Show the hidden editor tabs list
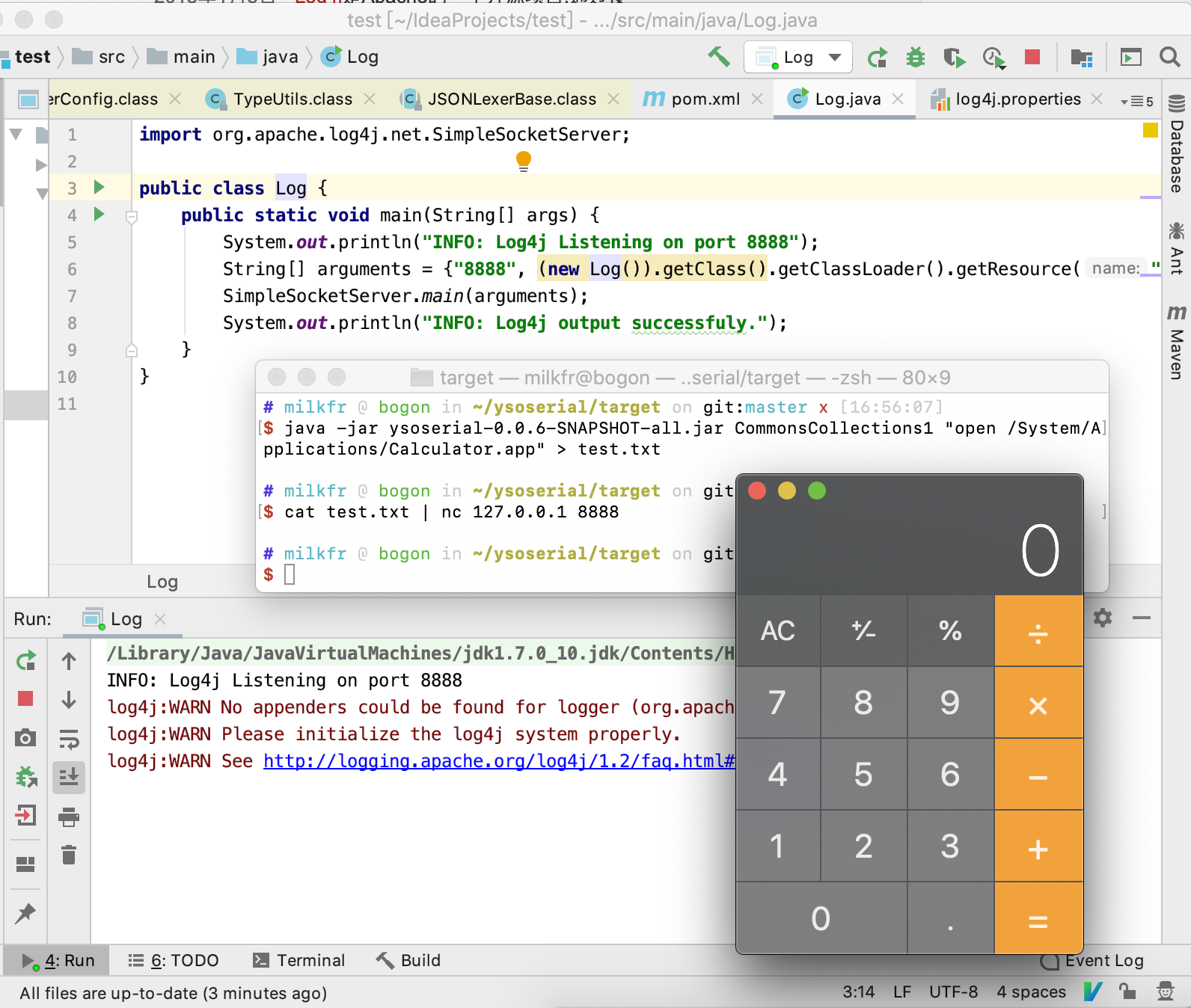The image size is (1191, 1008). coord(1137,101)
